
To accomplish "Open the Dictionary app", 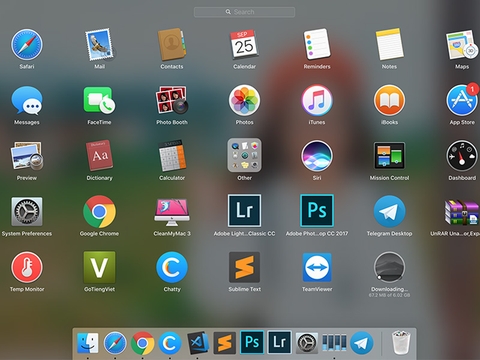I will pyautogui.click(x=99, y=156).
